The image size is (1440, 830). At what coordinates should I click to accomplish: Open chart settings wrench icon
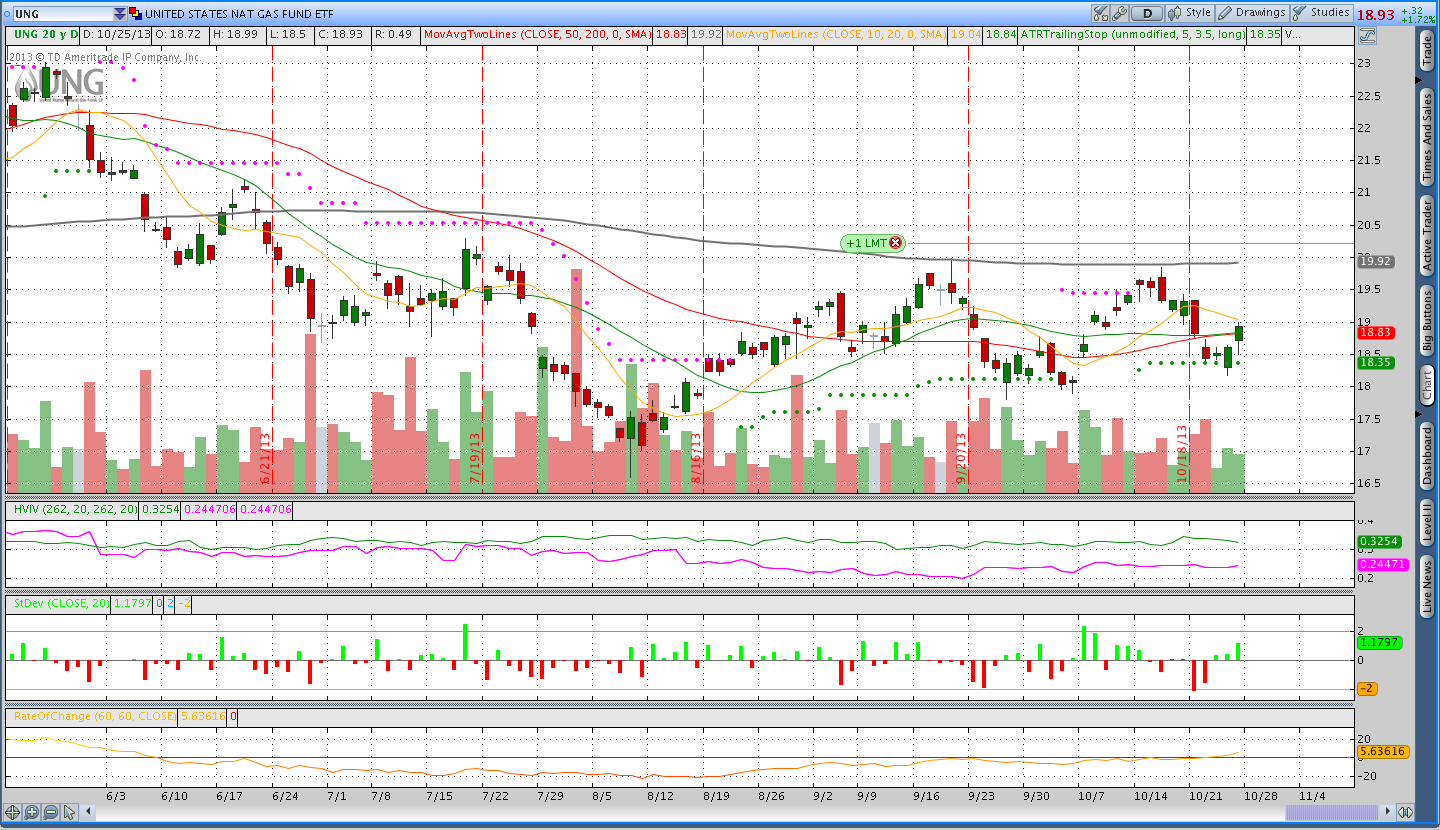tap(1120, 13)
